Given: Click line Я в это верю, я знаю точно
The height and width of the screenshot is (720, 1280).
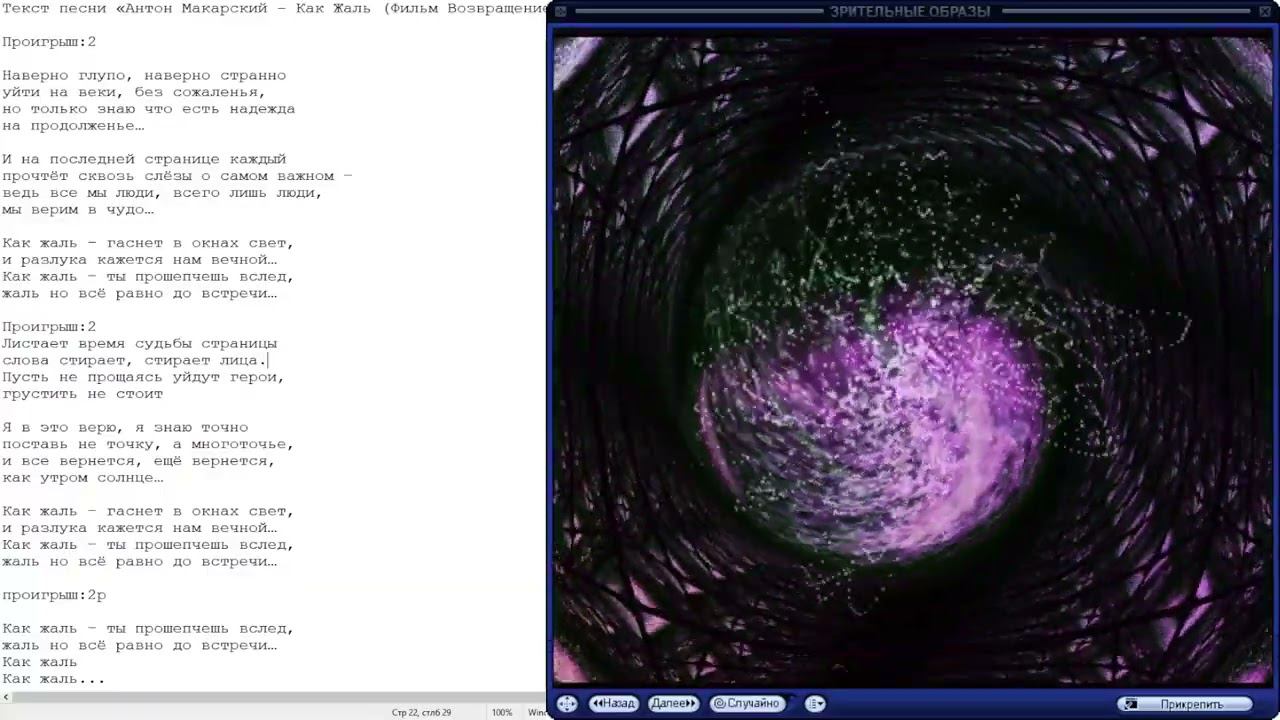Looking at the screenshot, I should point(125,427).
